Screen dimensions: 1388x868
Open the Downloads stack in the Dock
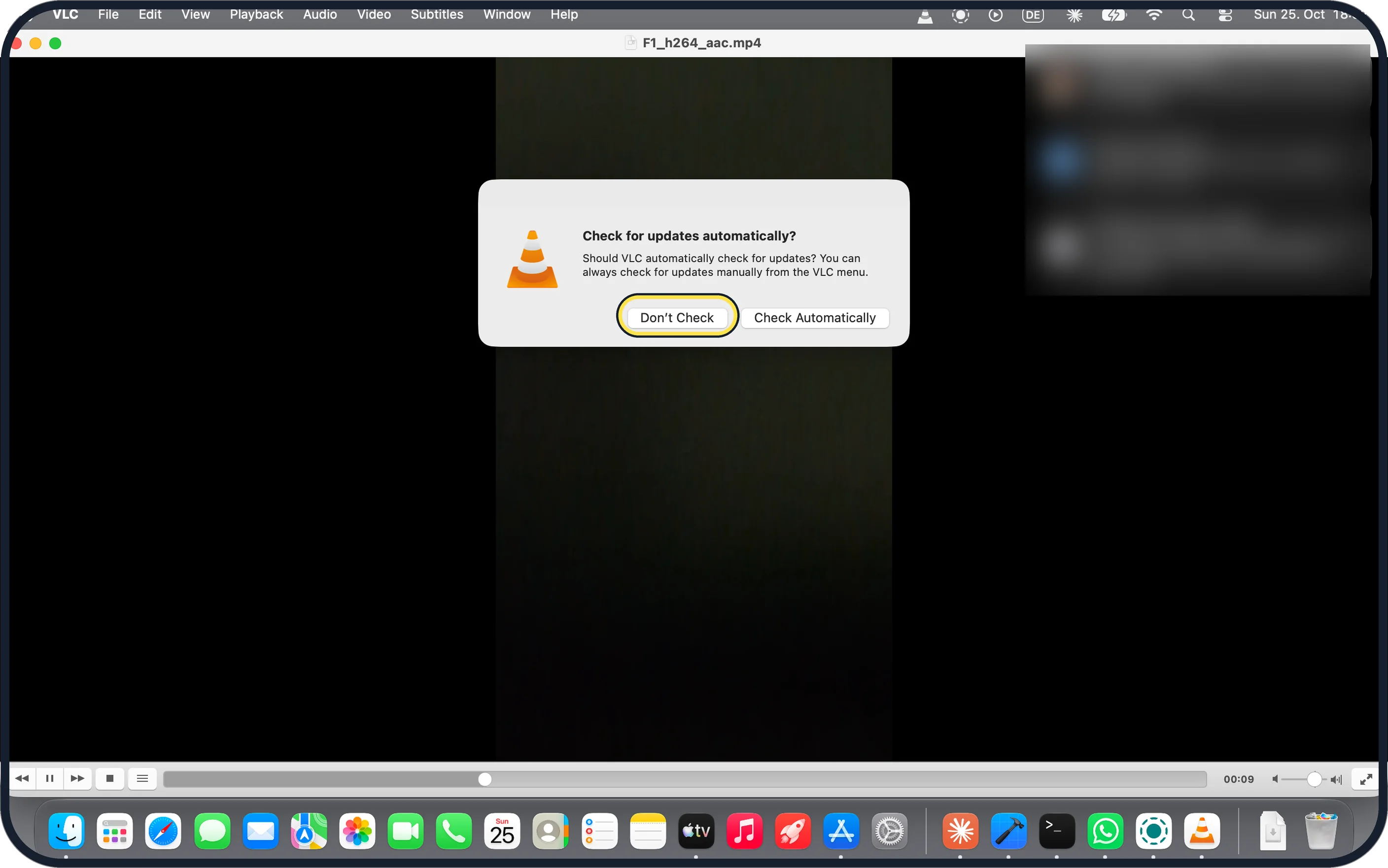coord(1272,831)
